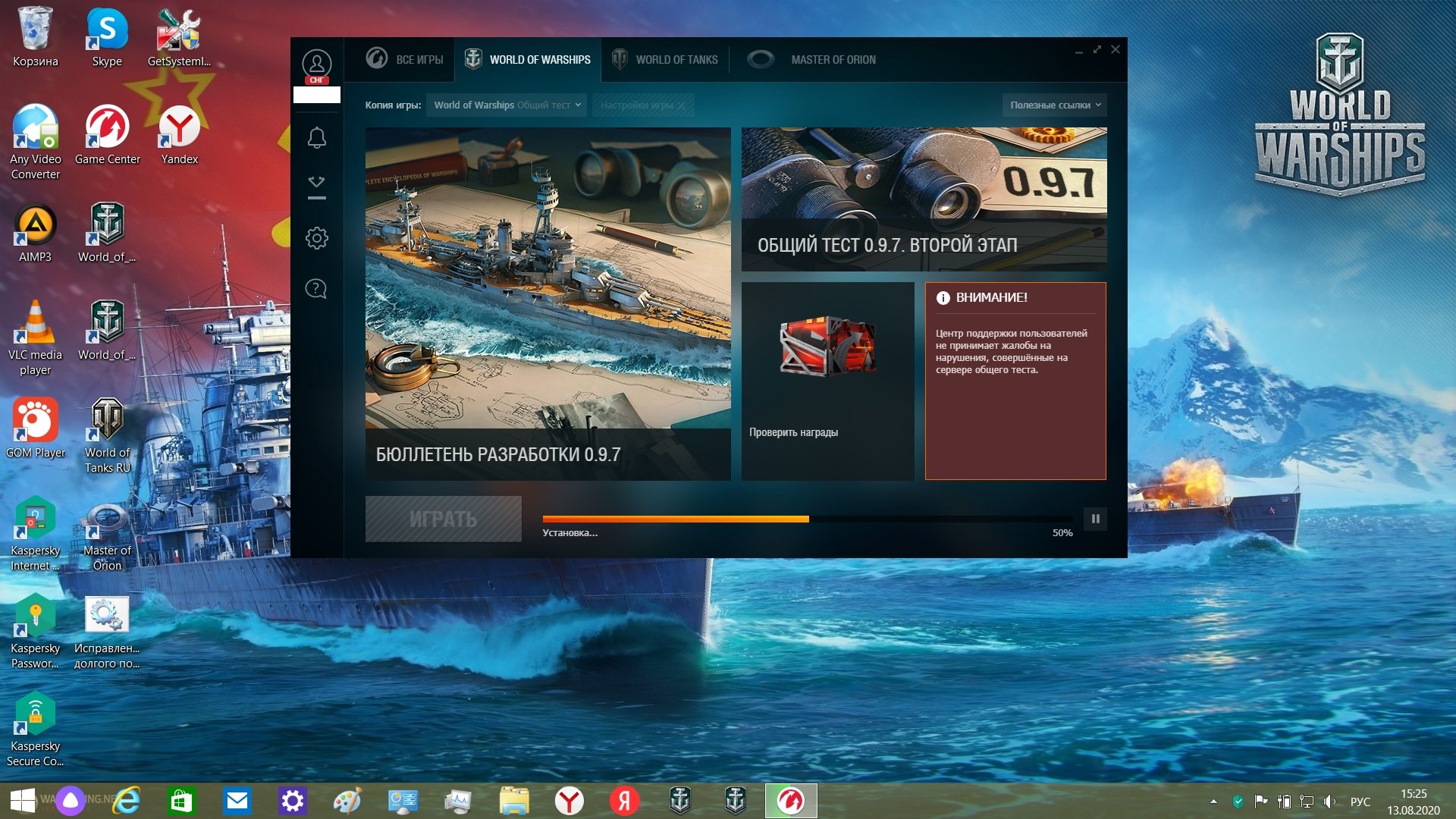The width and height of the screenshot is (1456, 819).
Task: Click the orange installation progress bar
Action: [x=808, y=519]
